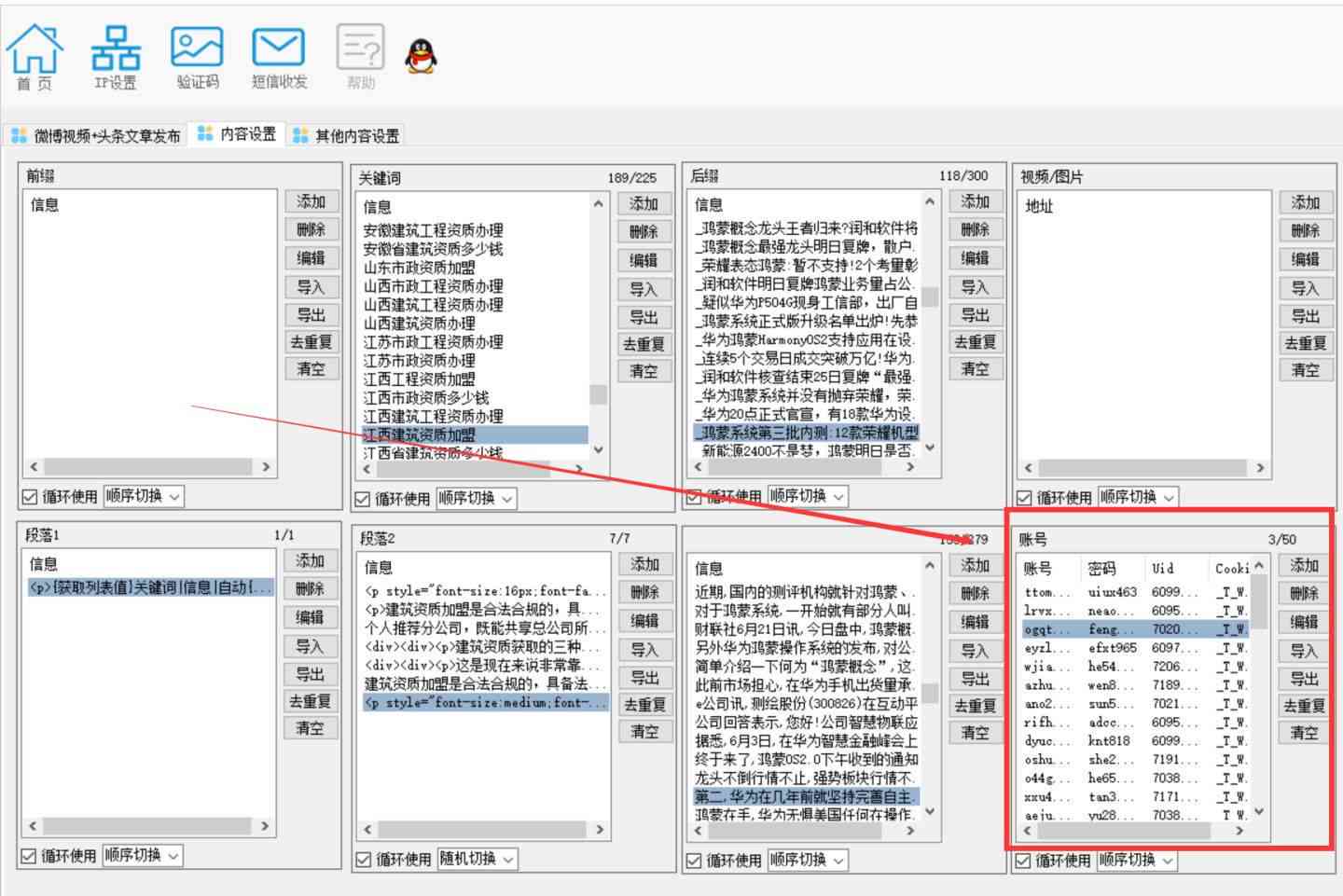This screenshot has height=896, width=1343.
Task: Click 密码 column header in 账号 list
Action: point(1114,568)
